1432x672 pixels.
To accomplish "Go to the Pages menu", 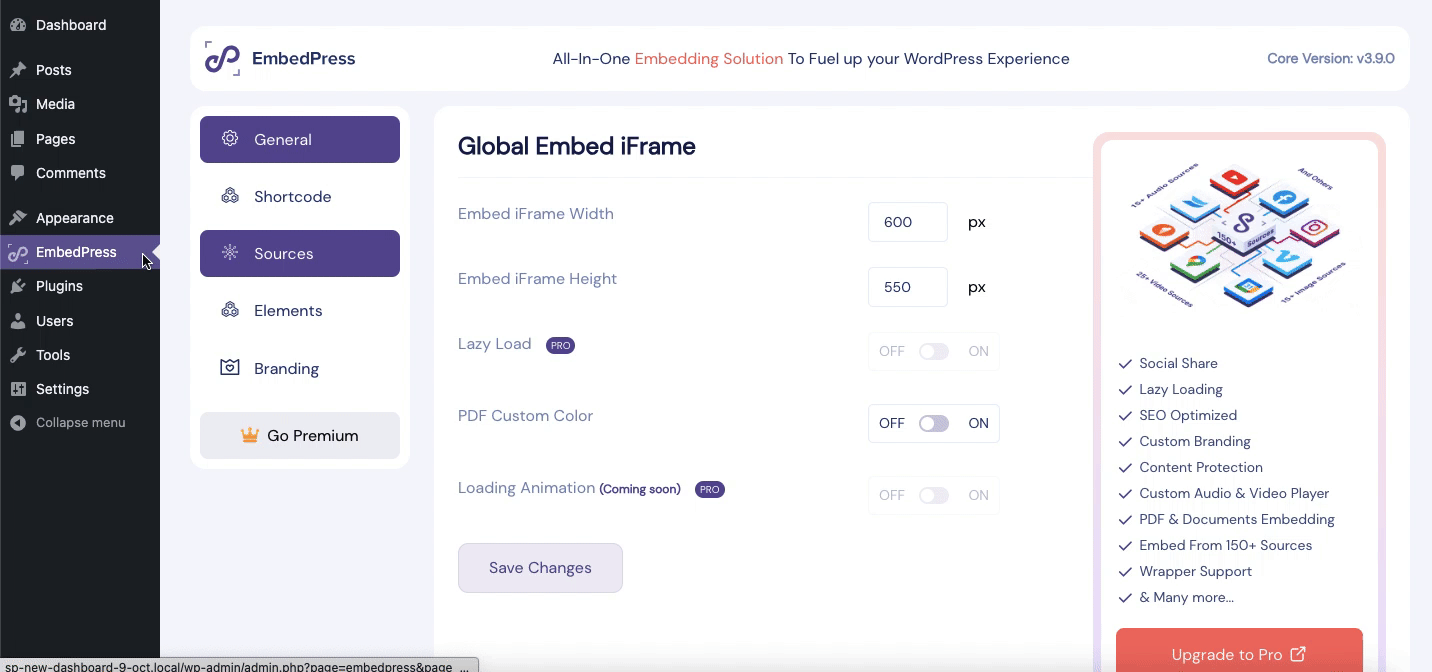I will click(80, 139).
